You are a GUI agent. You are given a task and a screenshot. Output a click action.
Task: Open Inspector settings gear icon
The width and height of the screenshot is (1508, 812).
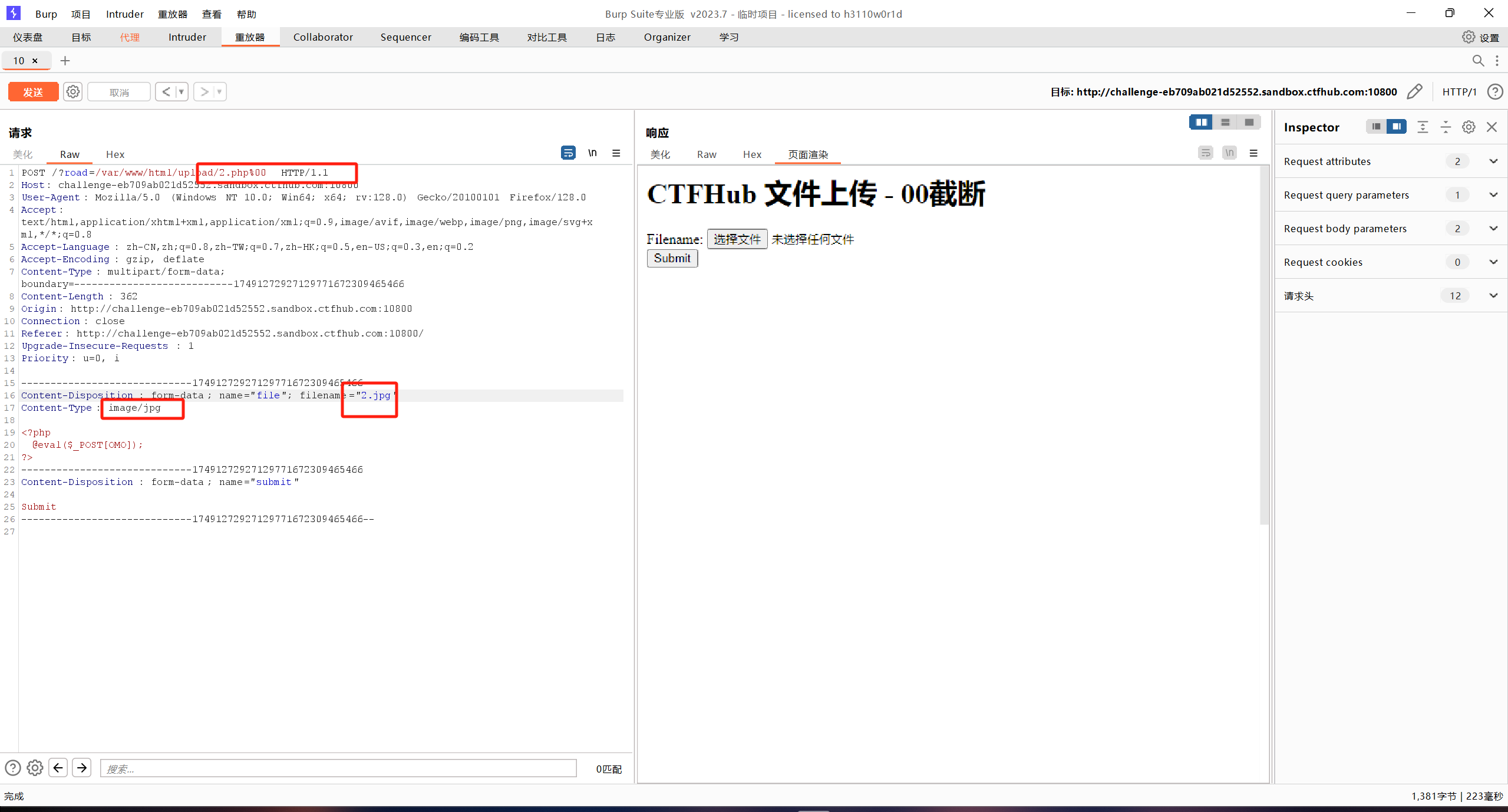tap(1469, 127)
